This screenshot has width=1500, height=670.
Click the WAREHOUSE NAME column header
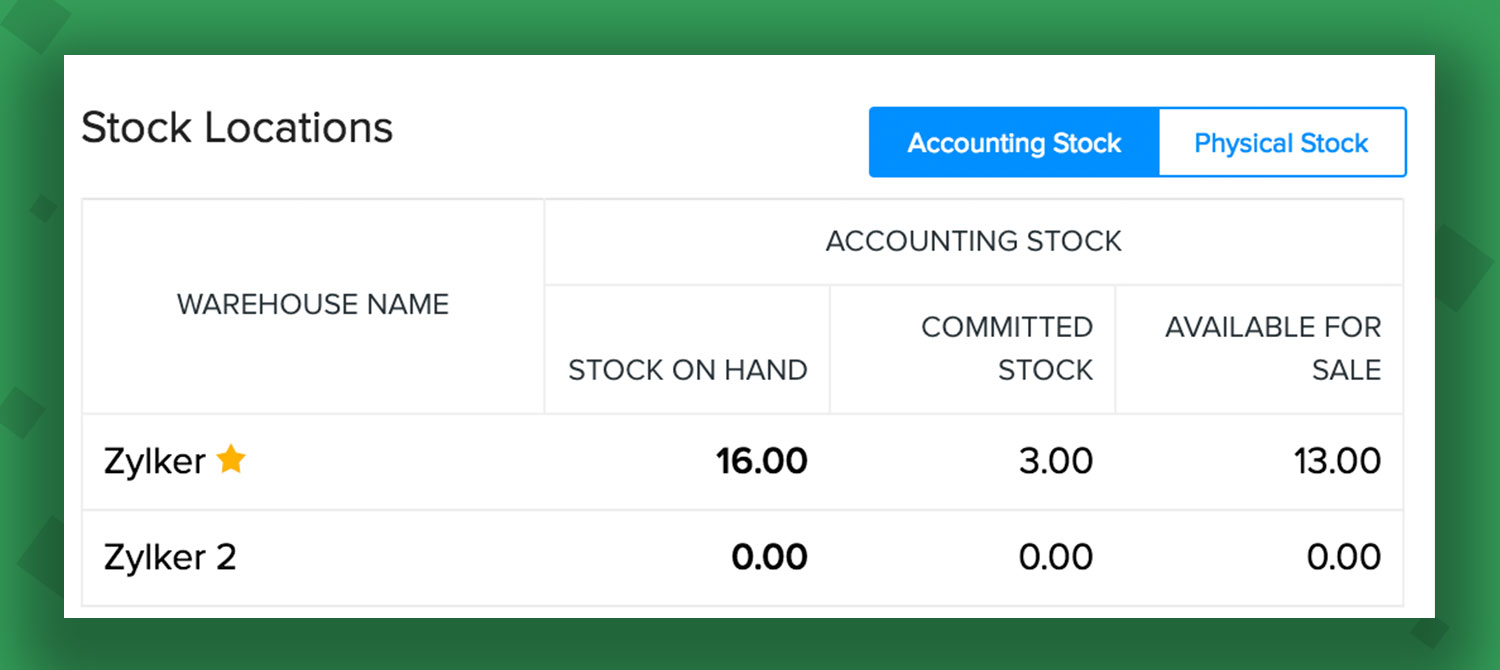[x=313, y=305]
